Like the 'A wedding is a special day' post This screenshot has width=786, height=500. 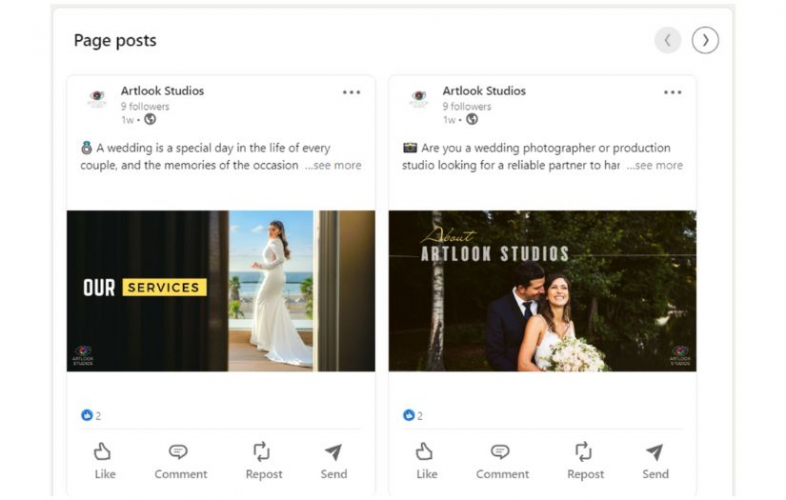pos(104,461)
